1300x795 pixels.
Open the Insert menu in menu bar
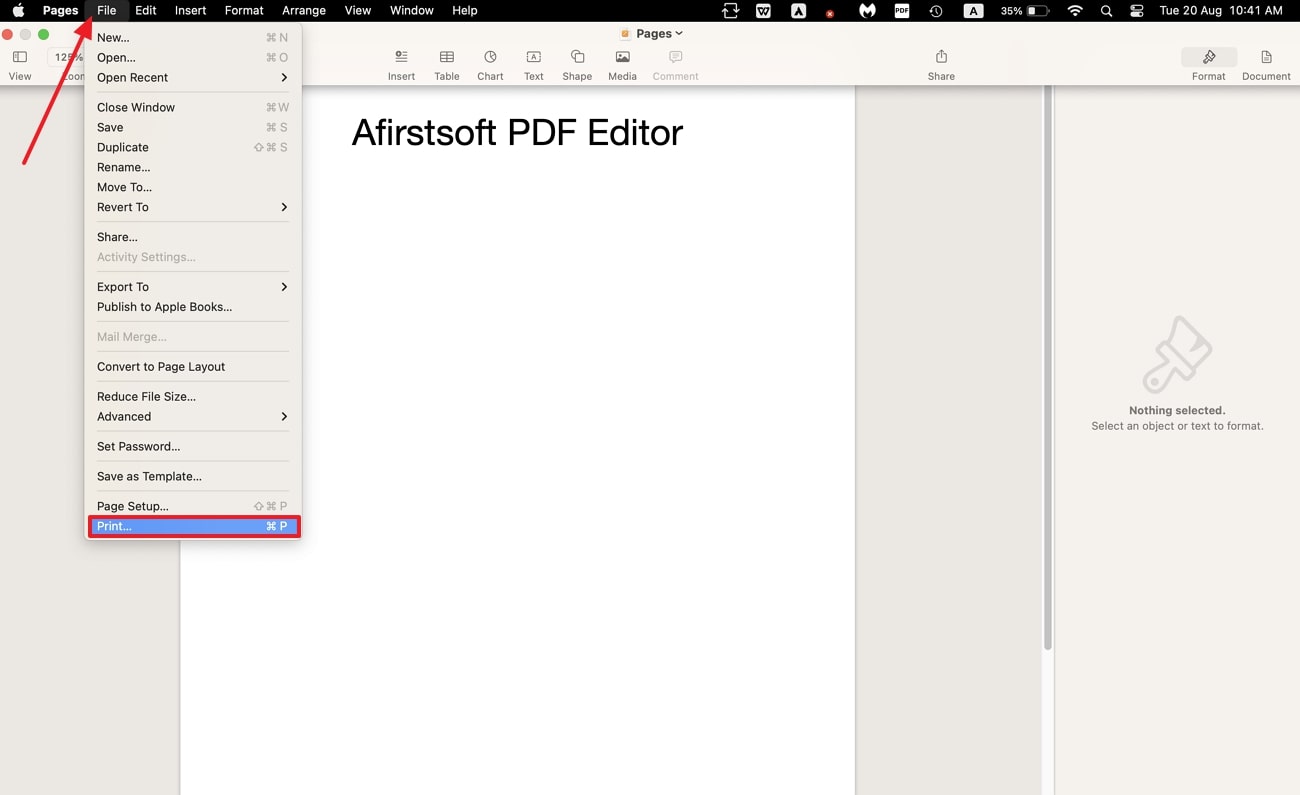coord(190,10)
